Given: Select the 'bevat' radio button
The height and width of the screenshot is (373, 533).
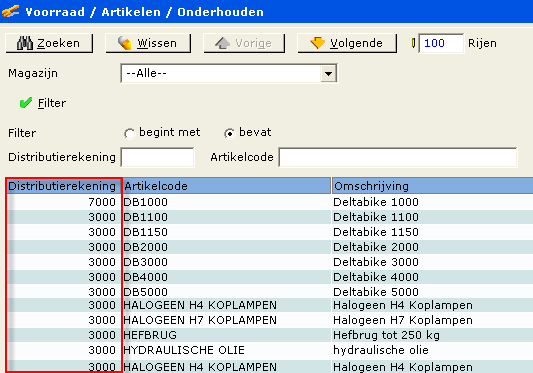Looking at the screenshot, I should pyautogui.click(x=229, y=133).
